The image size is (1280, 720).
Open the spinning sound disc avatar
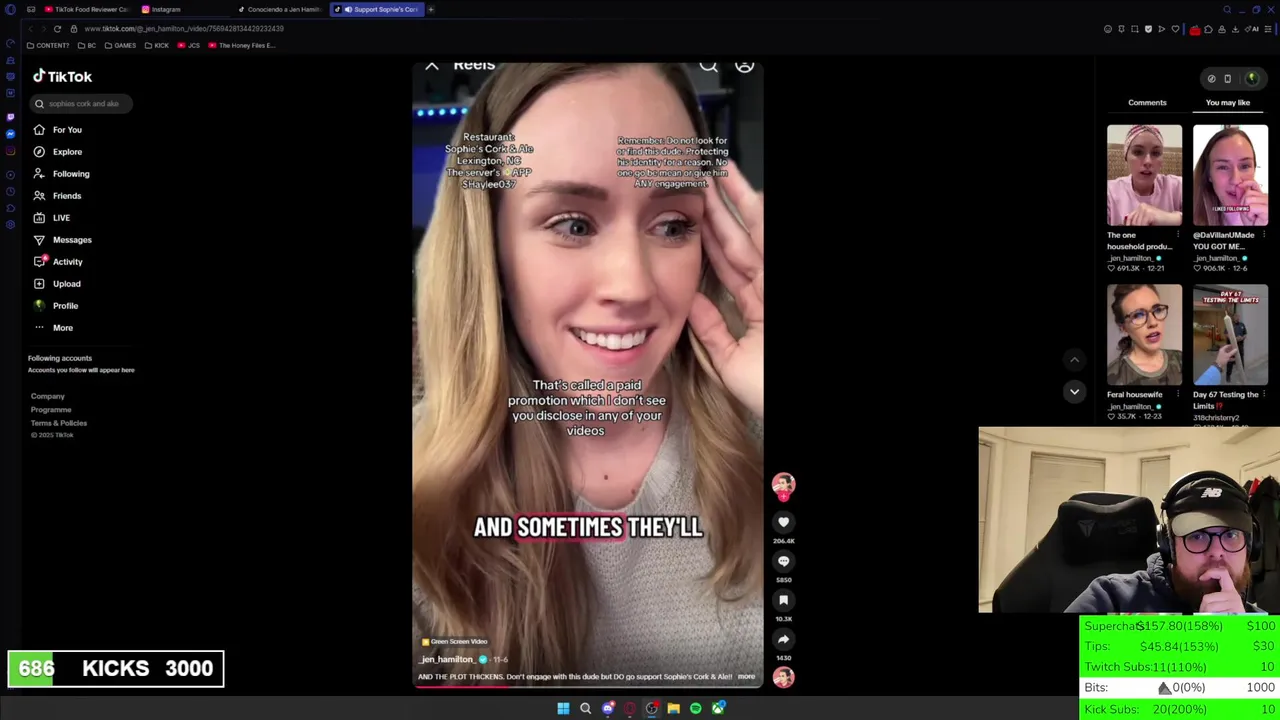(783, 677)
